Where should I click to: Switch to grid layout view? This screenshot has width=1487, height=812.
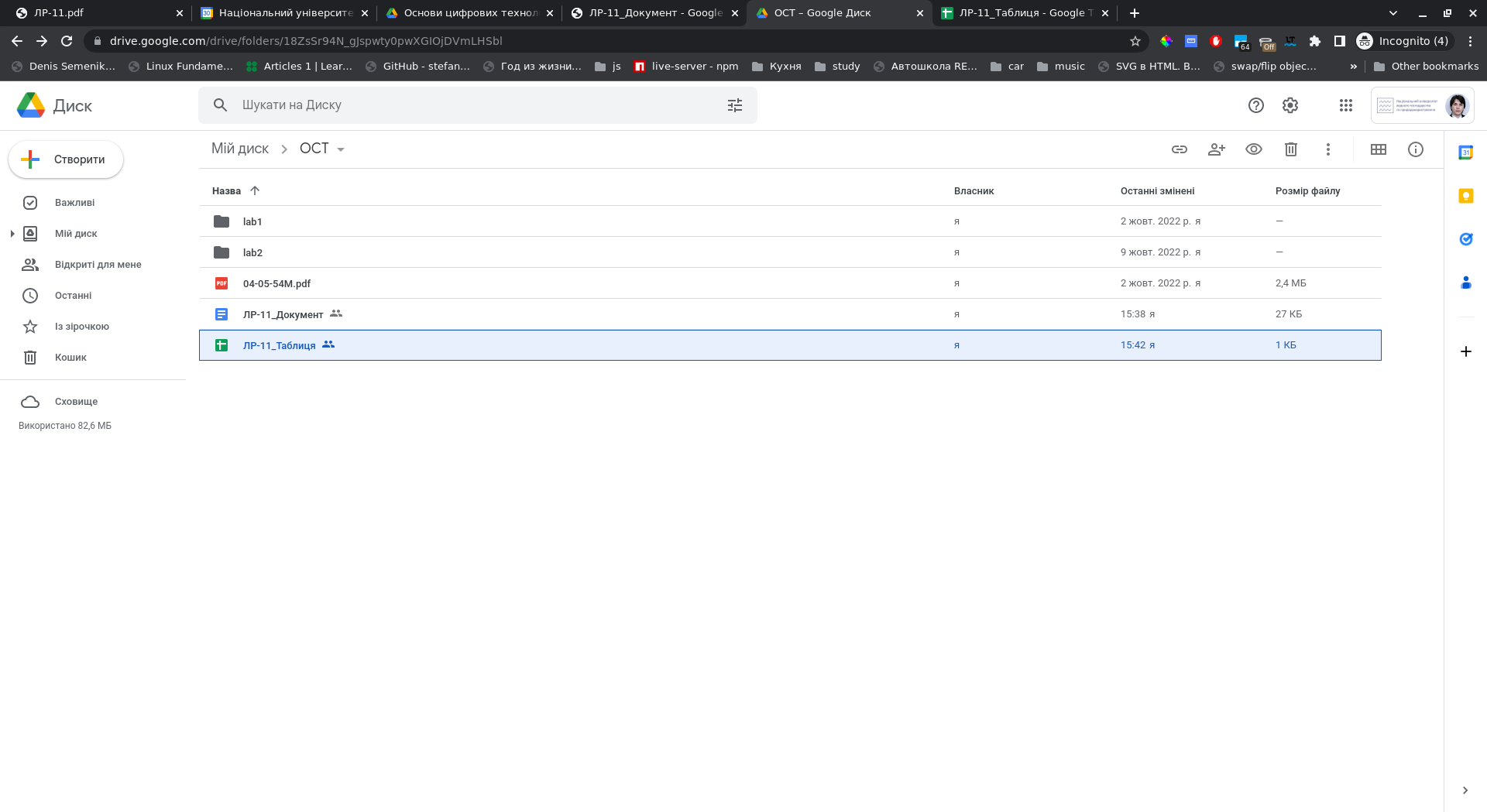(x=1378, y=149)
